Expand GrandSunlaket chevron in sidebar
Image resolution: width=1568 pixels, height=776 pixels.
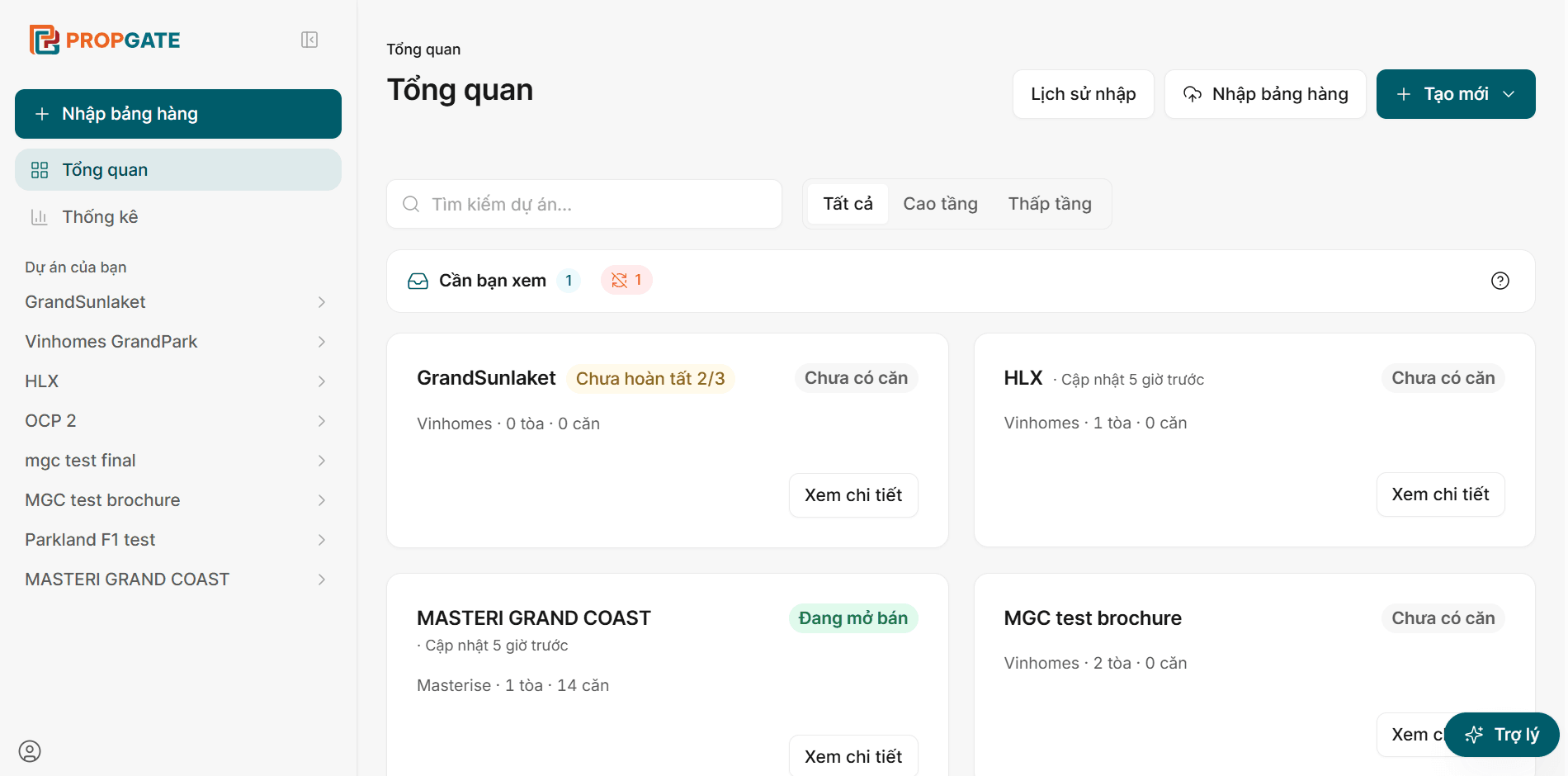pos(322,302)
